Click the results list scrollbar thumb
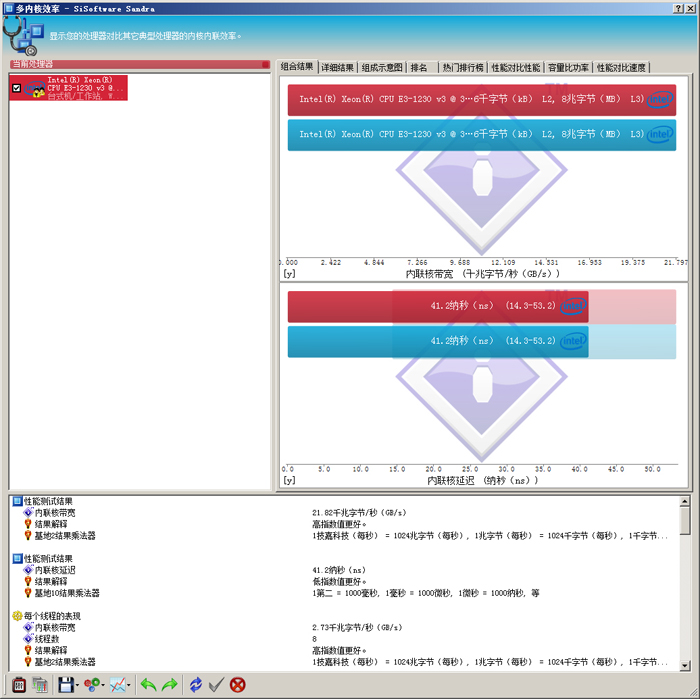Viewport: 700px width, 699px height. pos(685,520)
